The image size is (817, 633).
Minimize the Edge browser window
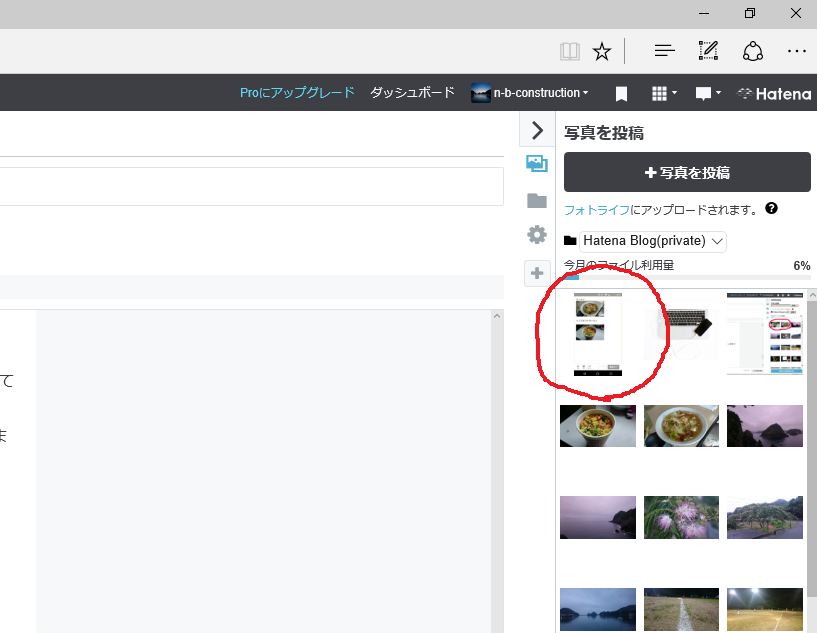pyautogui.click(x=704, y=14)
